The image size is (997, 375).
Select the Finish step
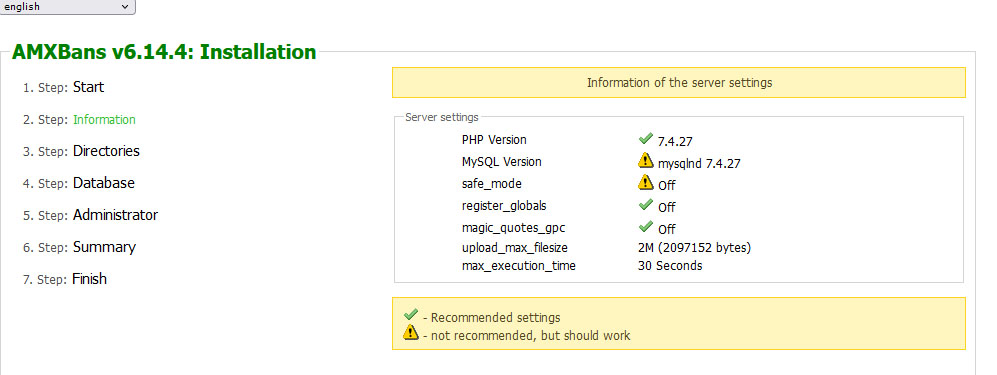[89, 279]
